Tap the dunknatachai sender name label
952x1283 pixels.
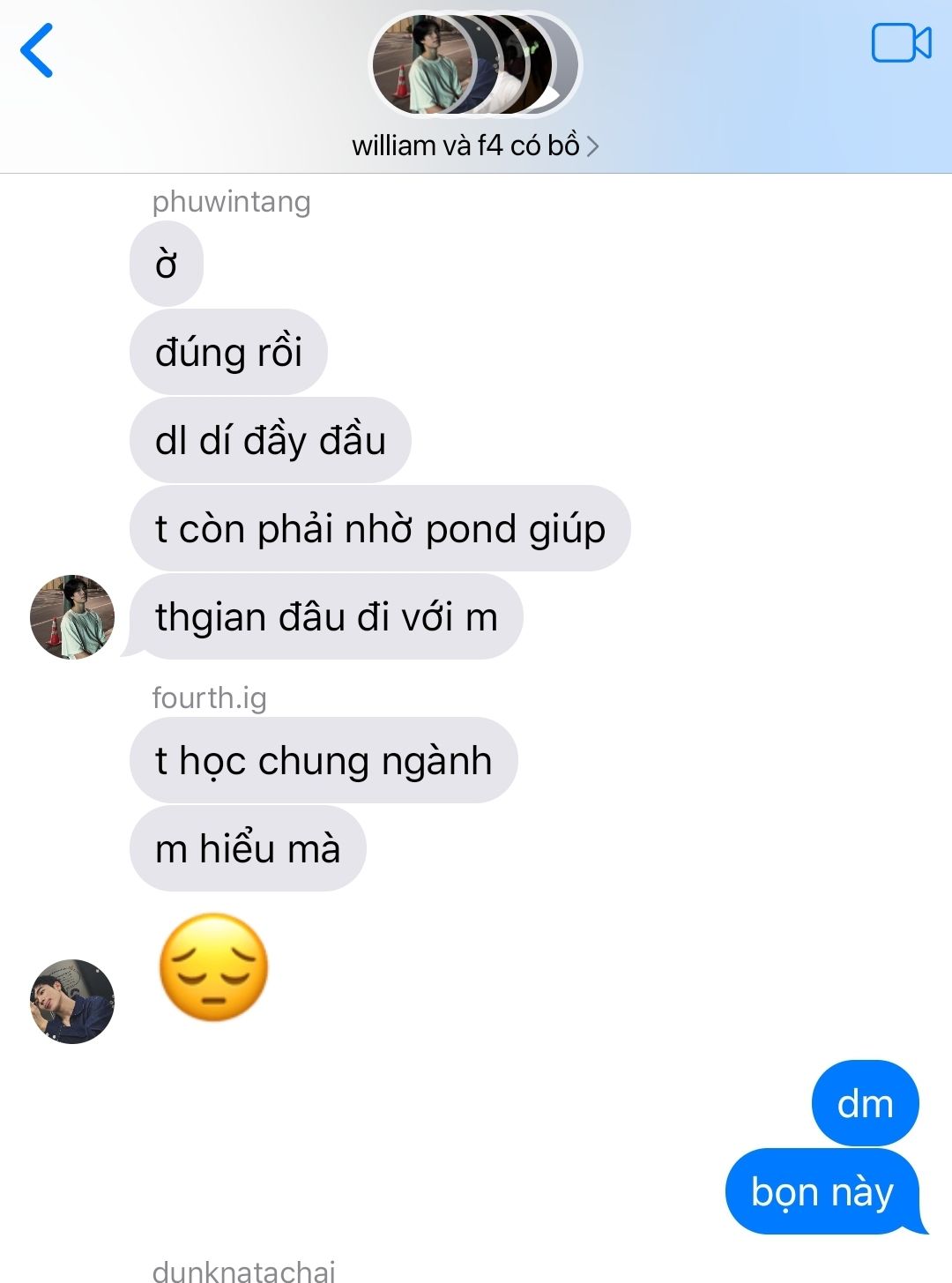tap(243, 1271)
